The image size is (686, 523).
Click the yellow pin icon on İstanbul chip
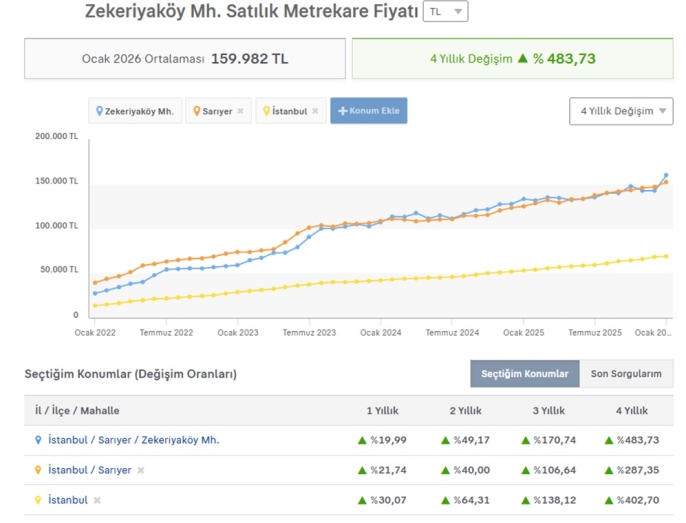pyautogui.click(x=266, y=111)
